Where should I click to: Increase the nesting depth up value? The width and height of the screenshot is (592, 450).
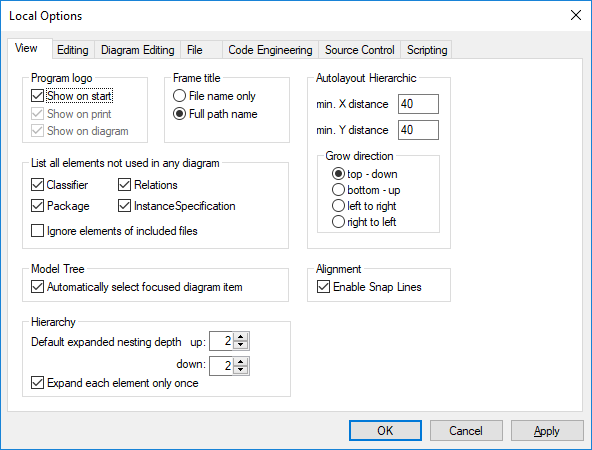240,336
